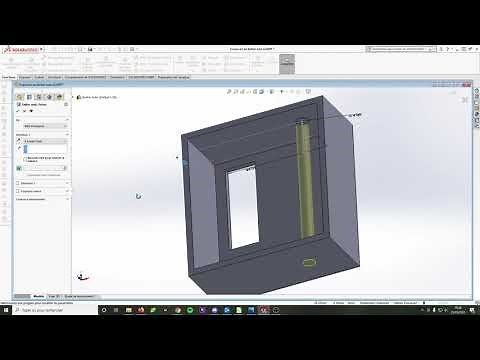Screen dimensions: 480x360
Task: Expand the flyout feature tree arrow
Action: point(73,97)
